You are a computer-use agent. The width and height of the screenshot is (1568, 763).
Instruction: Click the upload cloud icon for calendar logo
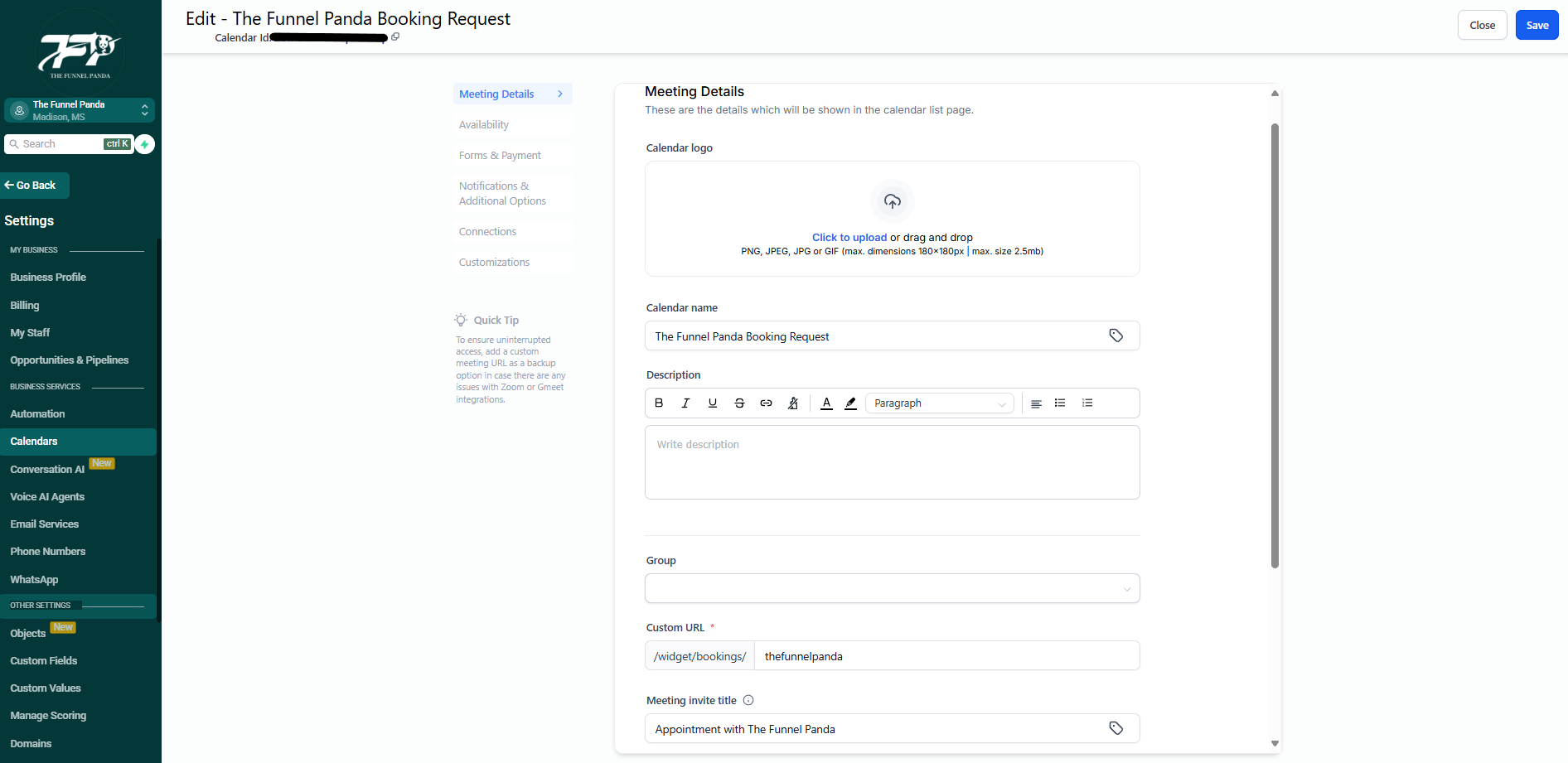pos(892,201)
